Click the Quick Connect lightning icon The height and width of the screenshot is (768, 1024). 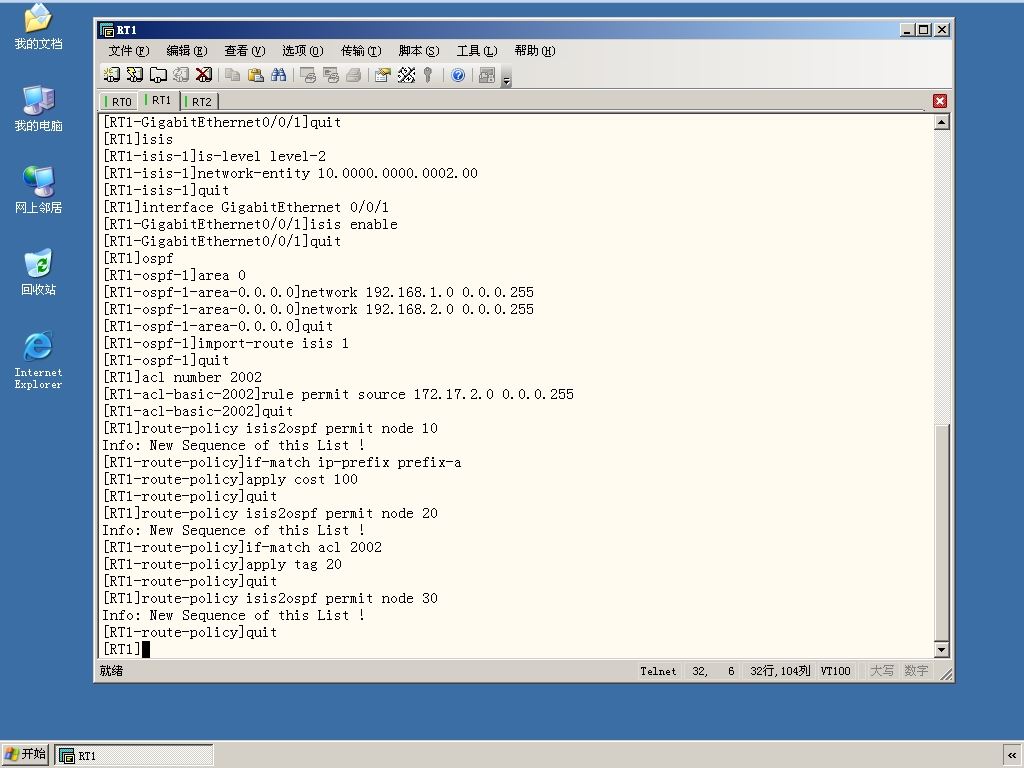click(x=135, y=75)
